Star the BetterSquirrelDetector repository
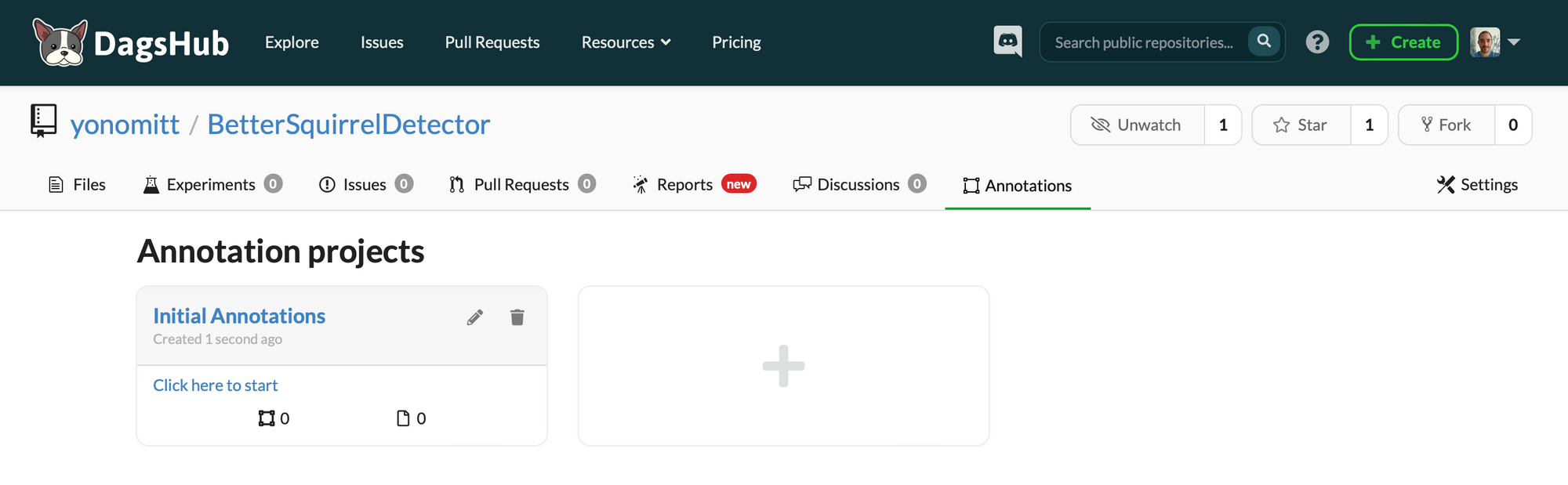1568x485 pixels. (x=1301, y=125)
